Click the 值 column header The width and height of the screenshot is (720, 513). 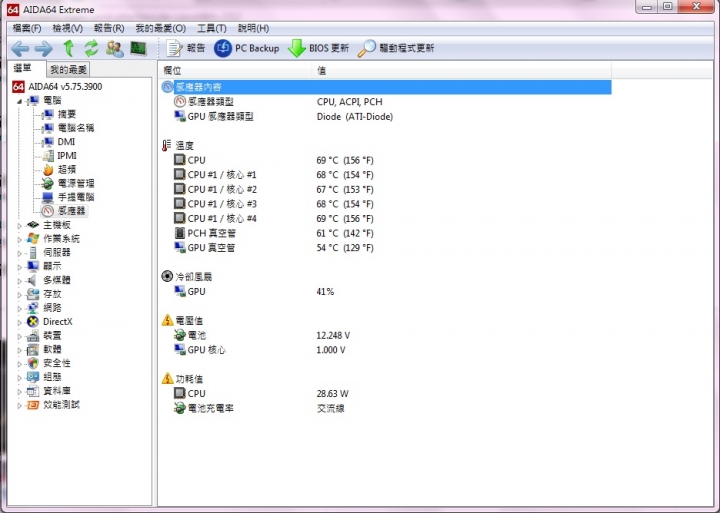462,70
